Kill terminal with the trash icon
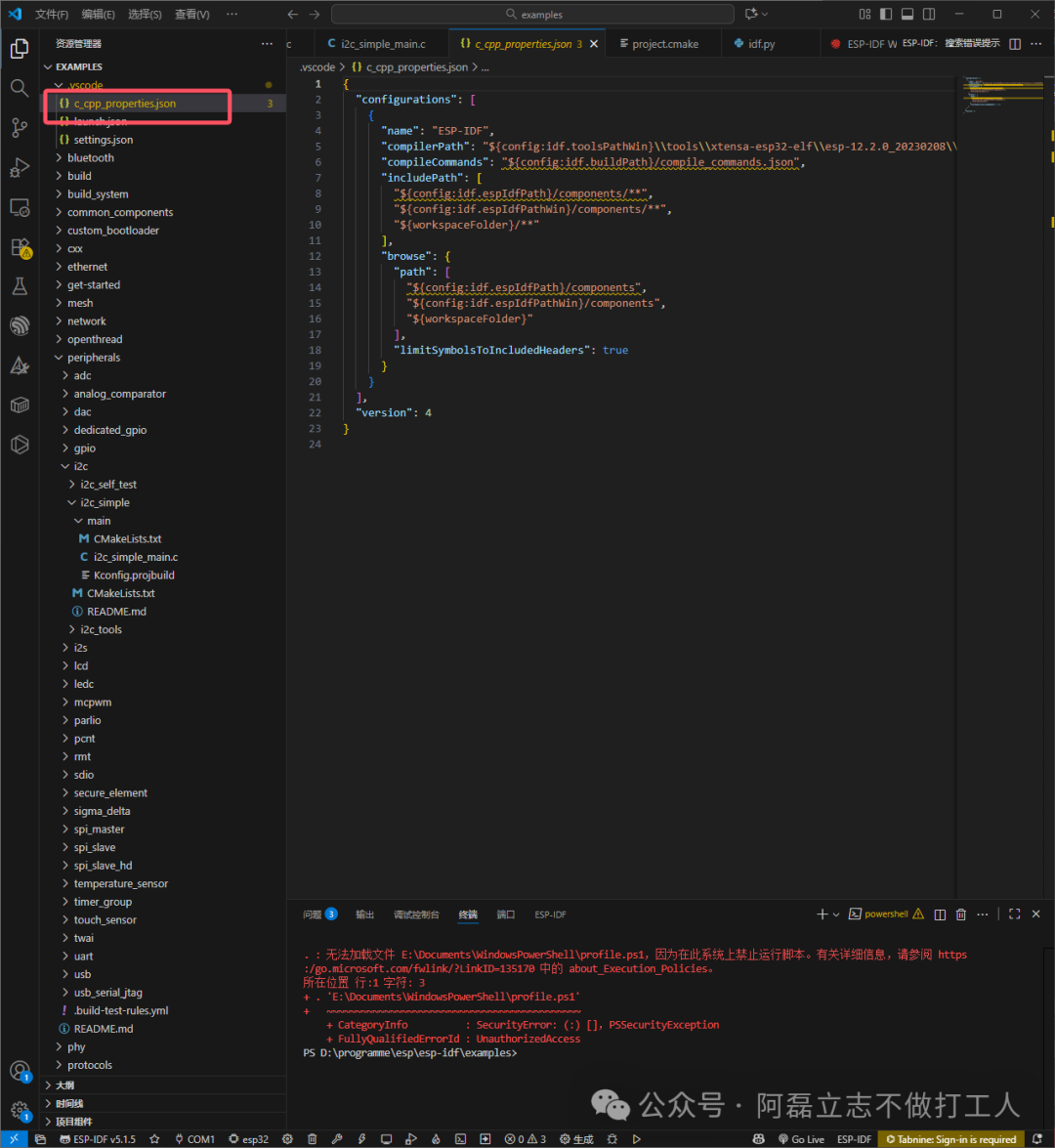Screen dimensions: 1055x1148 click(961, 914)
